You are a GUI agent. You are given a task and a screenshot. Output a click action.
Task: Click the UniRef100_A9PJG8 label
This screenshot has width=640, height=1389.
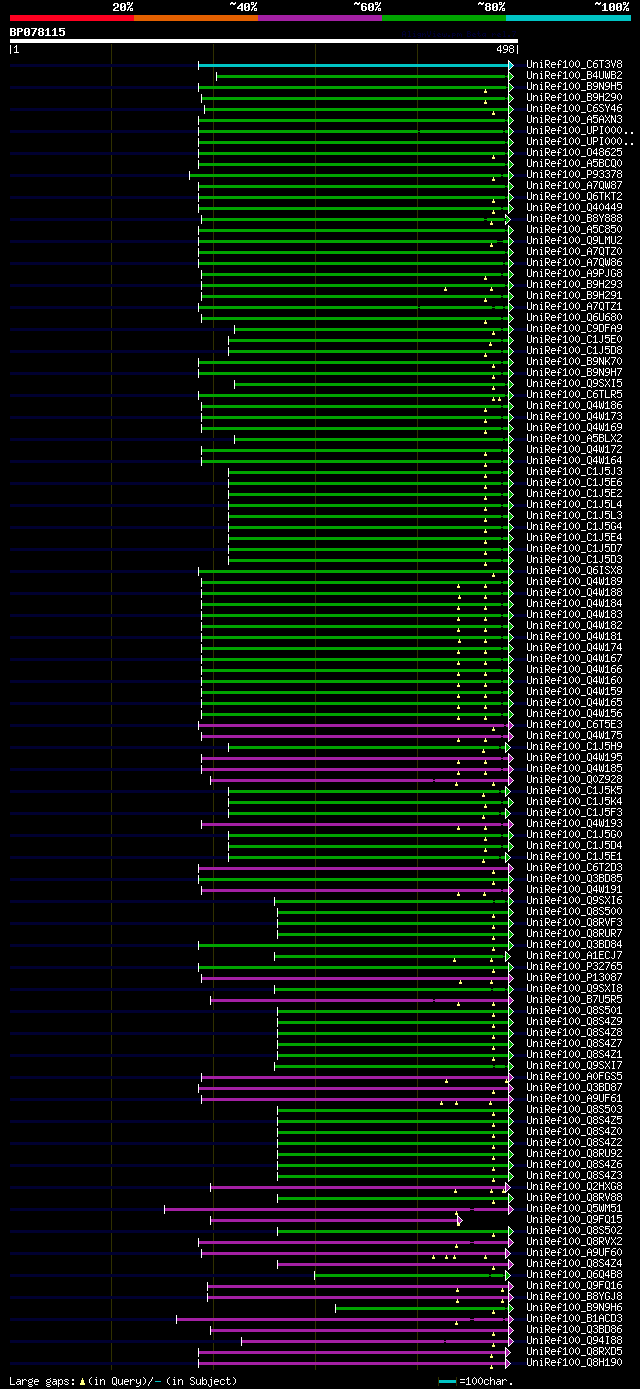click(x=574, y=273)
